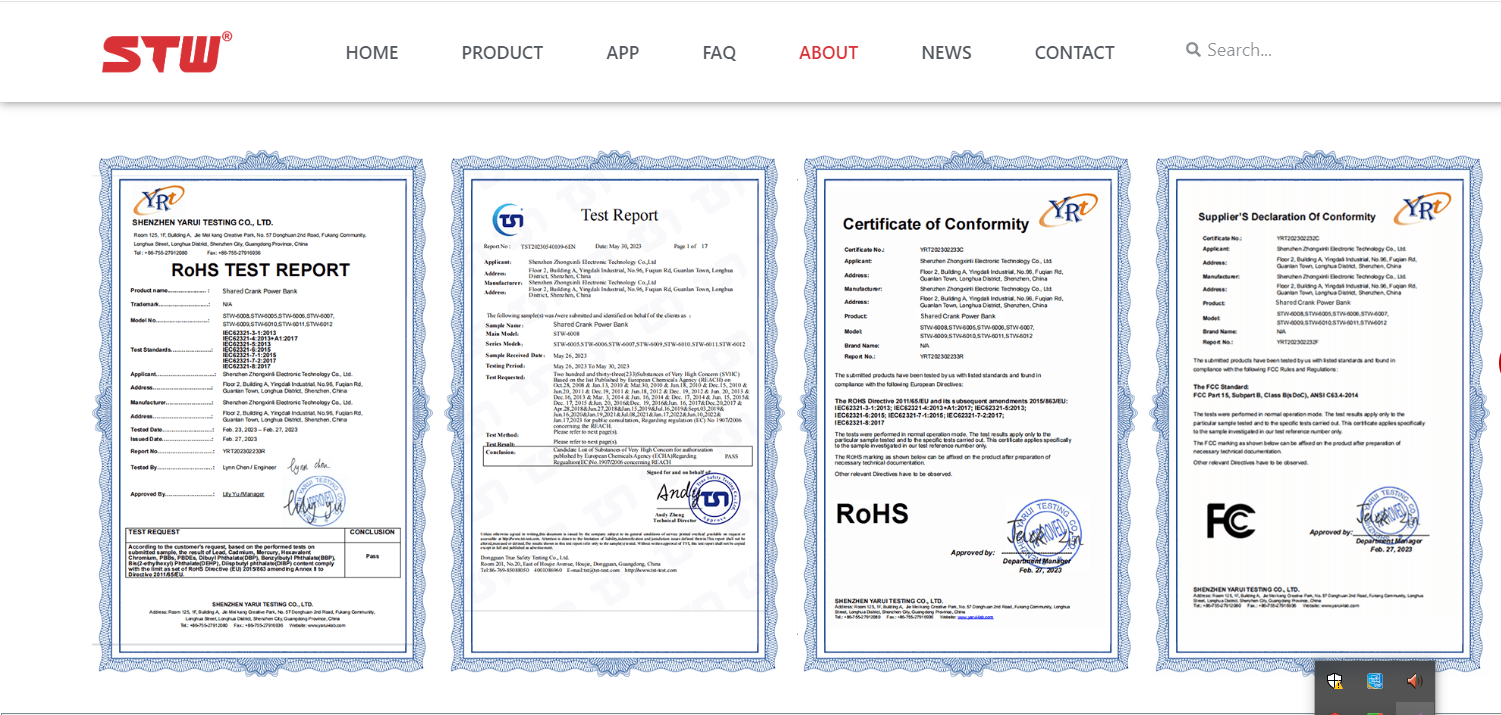1501x715 pixels.
Task: Click the "Supplier'S Declaration Of Conformity" heading
Action: 1286,217
